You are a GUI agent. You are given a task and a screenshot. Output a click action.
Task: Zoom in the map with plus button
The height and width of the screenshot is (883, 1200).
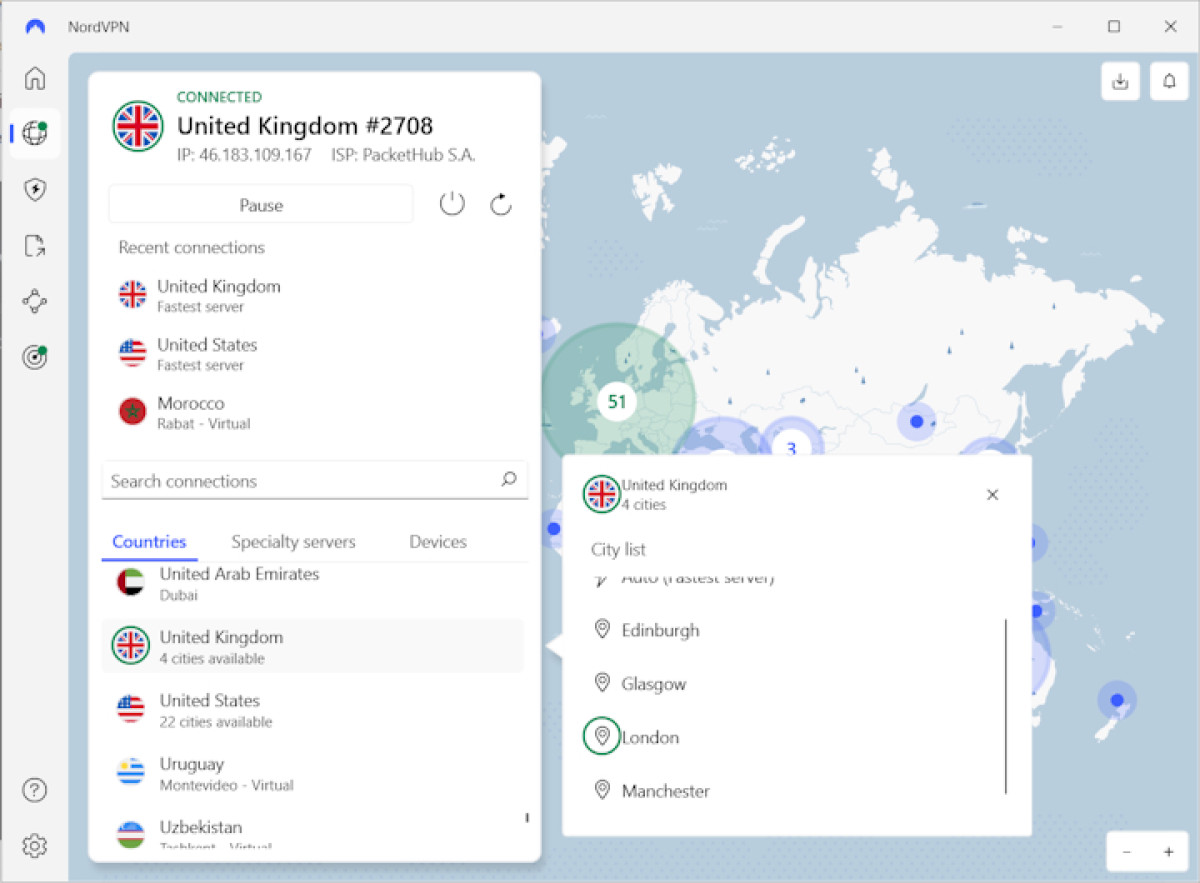click(x=1168, y=852)
